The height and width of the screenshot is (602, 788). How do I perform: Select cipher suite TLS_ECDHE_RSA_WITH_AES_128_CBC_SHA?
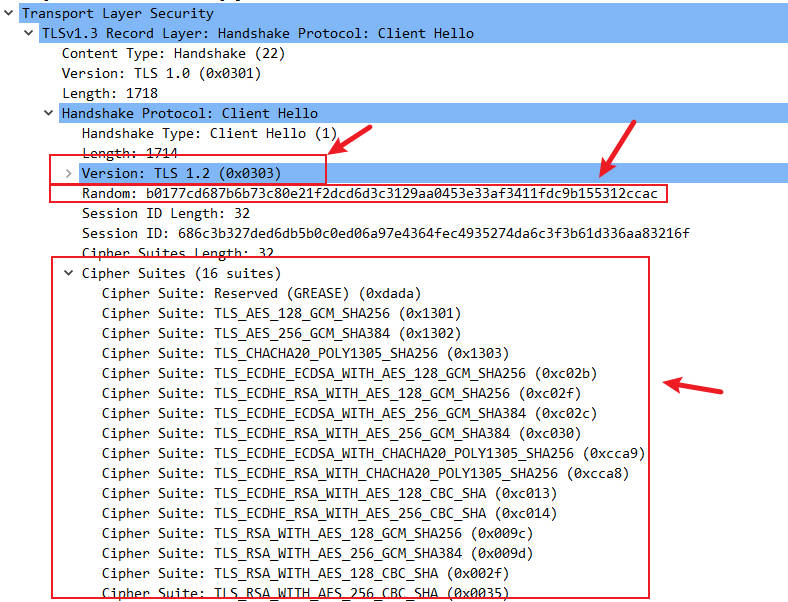[x=329, y=493]
